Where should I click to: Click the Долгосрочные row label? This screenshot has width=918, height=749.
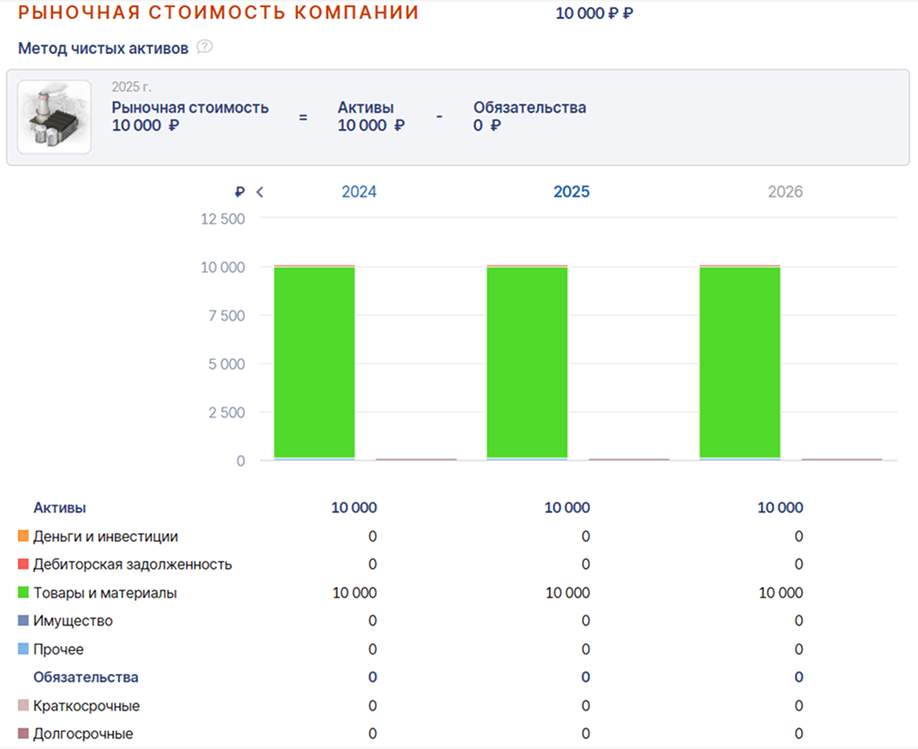83,734
